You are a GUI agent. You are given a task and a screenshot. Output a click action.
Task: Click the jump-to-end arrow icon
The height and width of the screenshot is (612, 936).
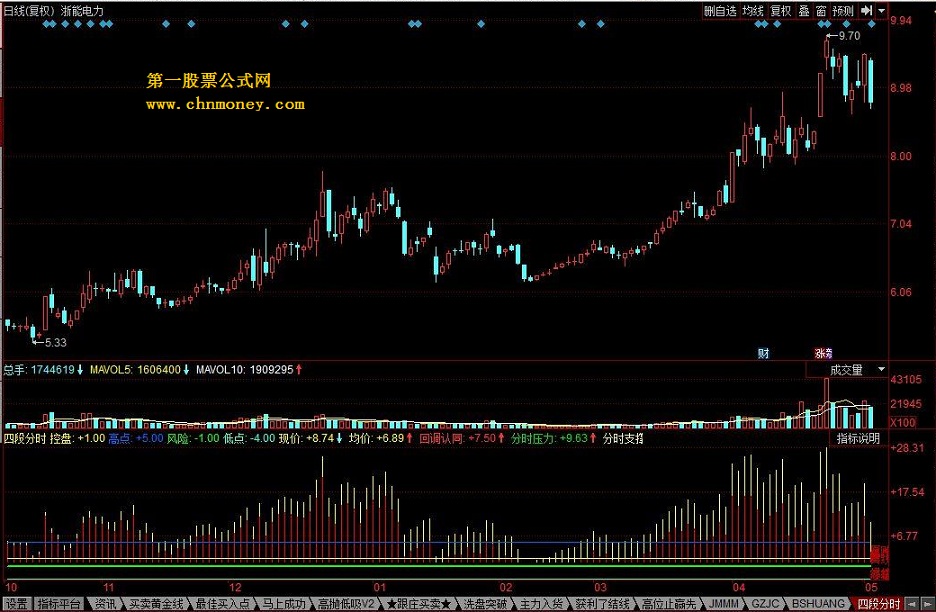tap(867, 11)
